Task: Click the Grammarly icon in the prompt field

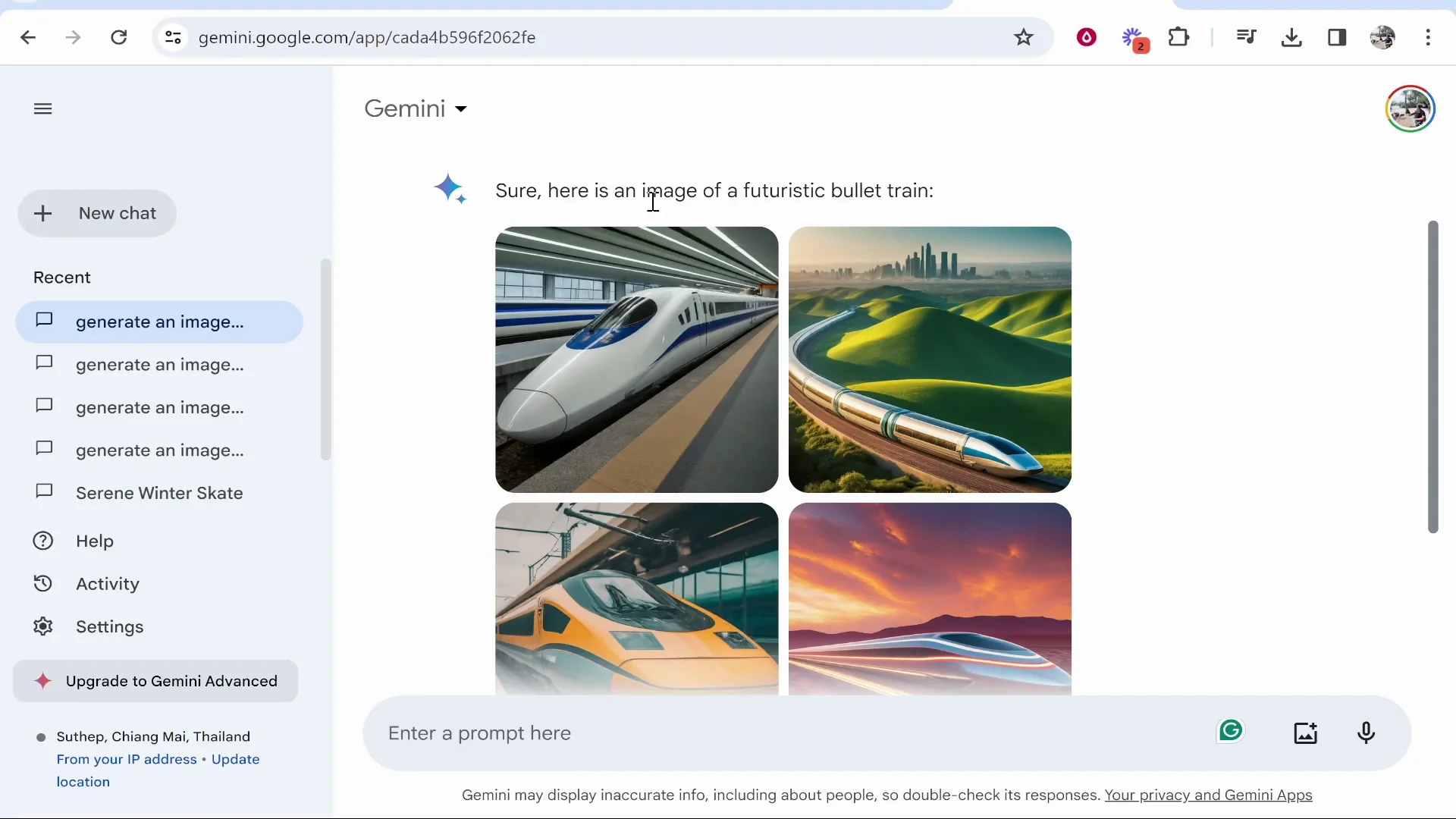Action: 1230,730
